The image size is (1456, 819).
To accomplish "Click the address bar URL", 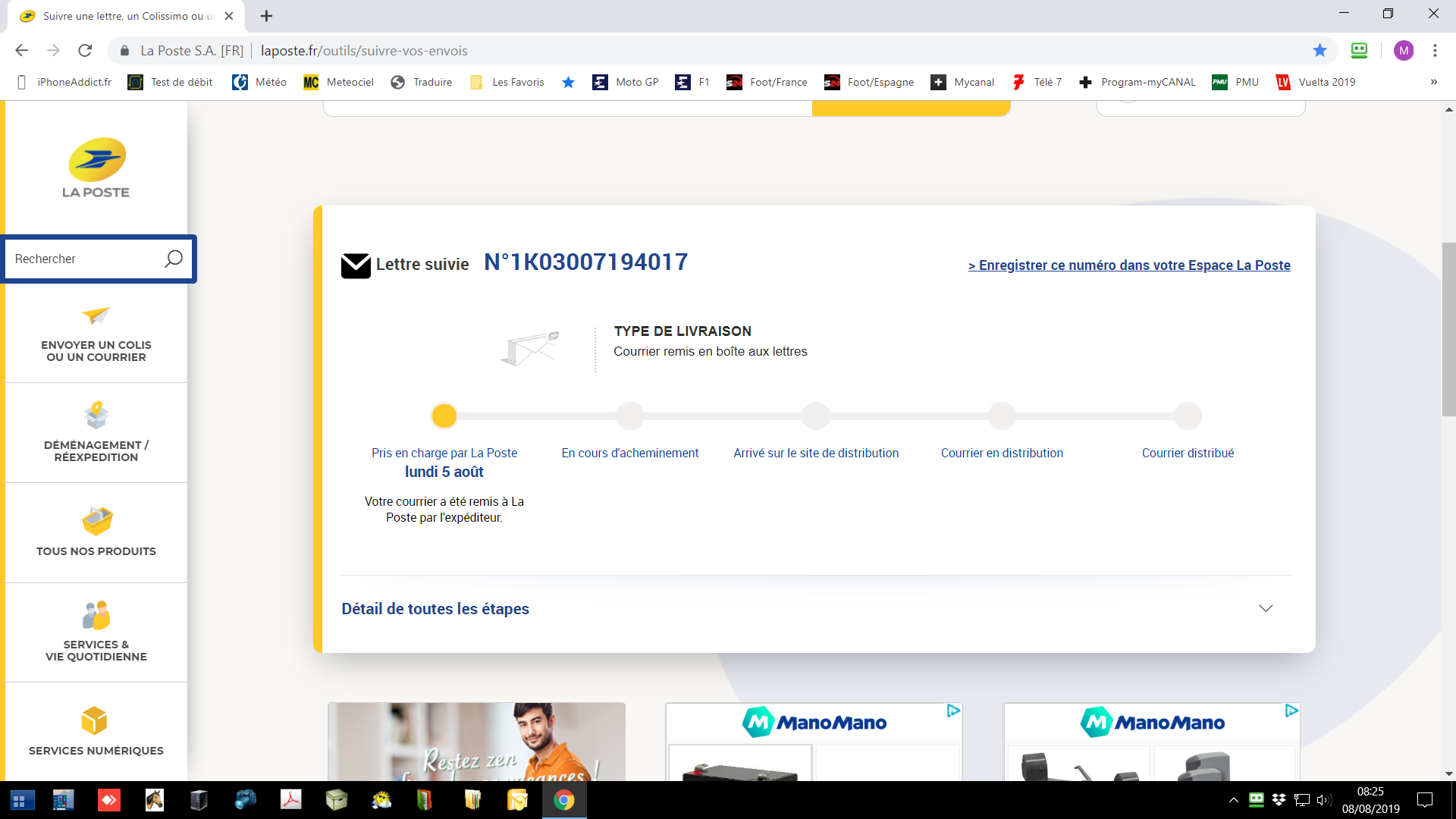I will tap(364, 51).
